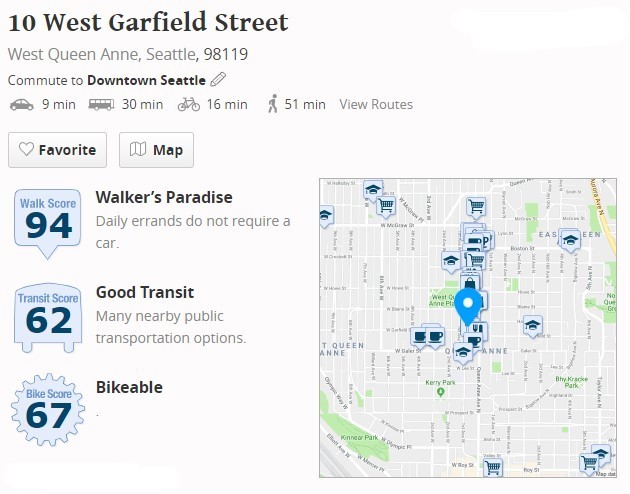
Task: Click the pencil icon to edit commute destination
Action: pyautogui.click(x=218, y=80)
